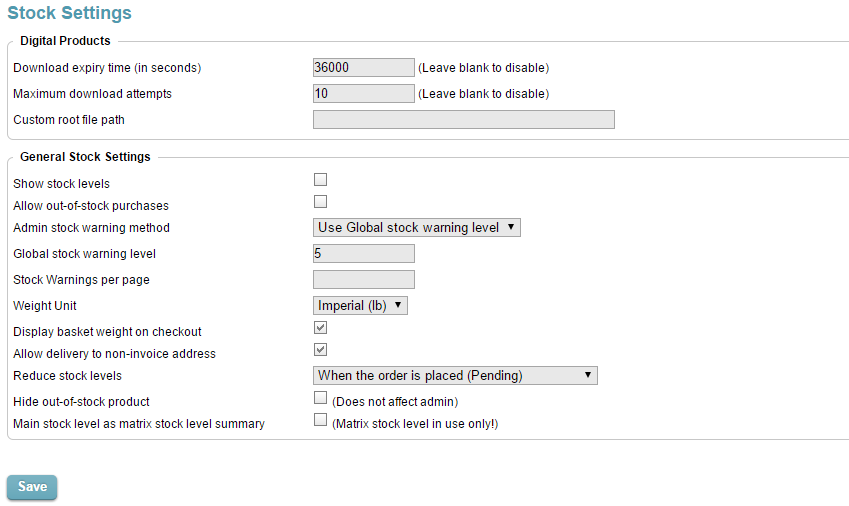Viewport: 849px width, 506px height.
Task: Uncheck Display basket weight on checkout
Action: pyautogui.click(x=320, y=328)
